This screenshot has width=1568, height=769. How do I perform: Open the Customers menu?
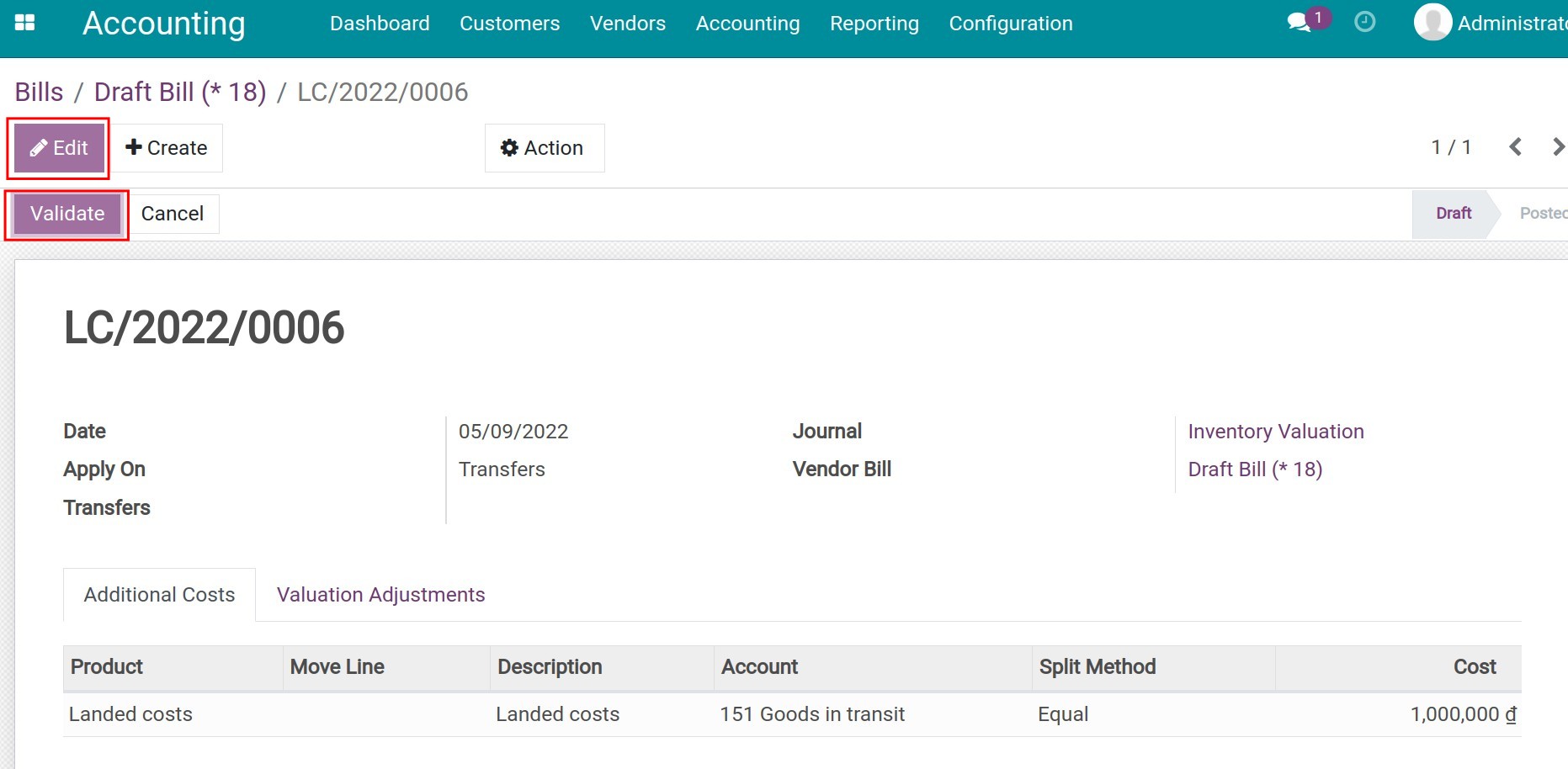click(509, 24)
